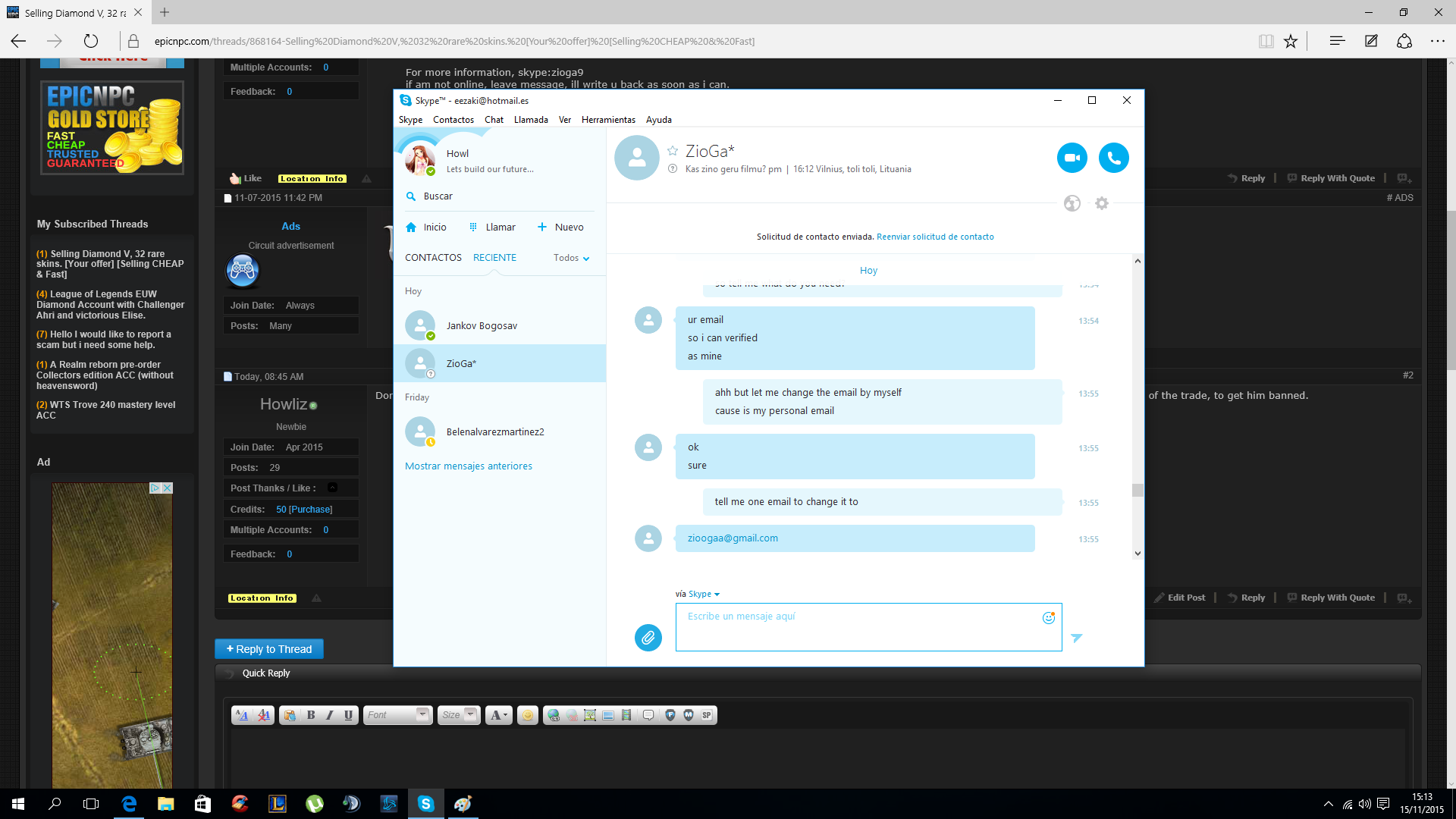Click Nuevo to start a new conversation
Image resolution: width=1456 pixels, height=819 pixels.
(x=560, y=227)
